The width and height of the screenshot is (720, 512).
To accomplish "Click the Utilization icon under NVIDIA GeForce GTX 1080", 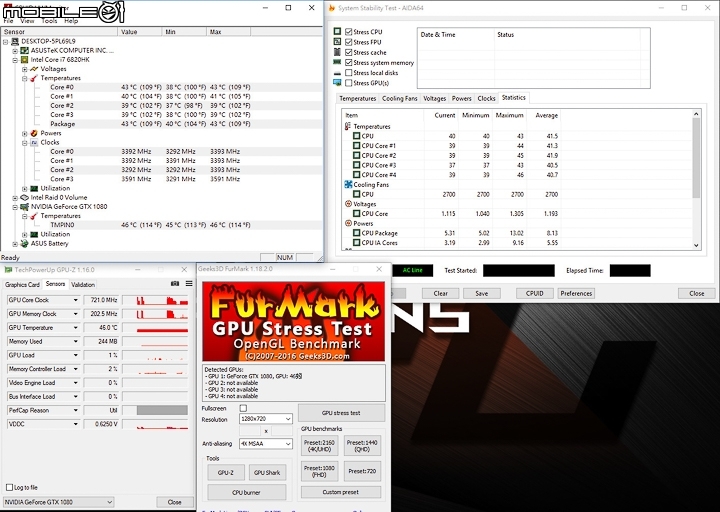I will pyautogui.click(x=34, y=234).
